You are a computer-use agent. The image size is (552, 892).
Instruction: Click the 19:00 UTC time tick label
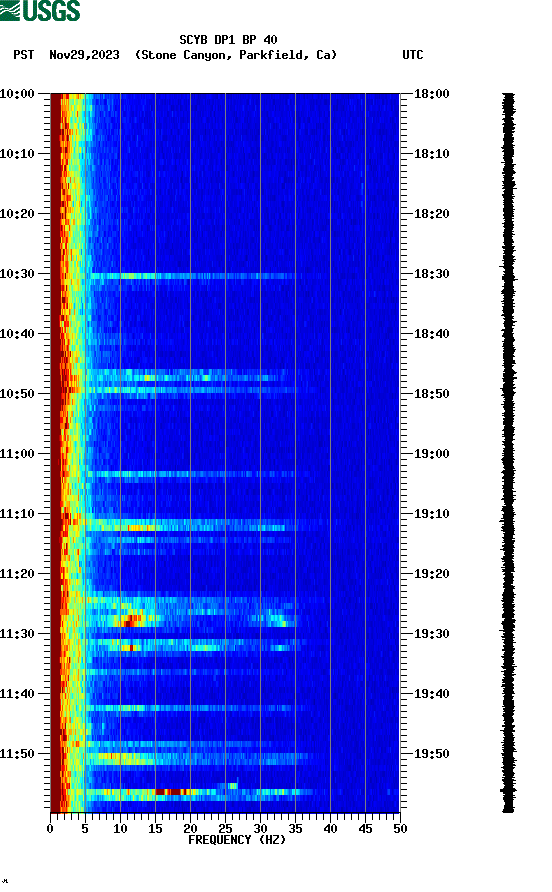[431, 454]
